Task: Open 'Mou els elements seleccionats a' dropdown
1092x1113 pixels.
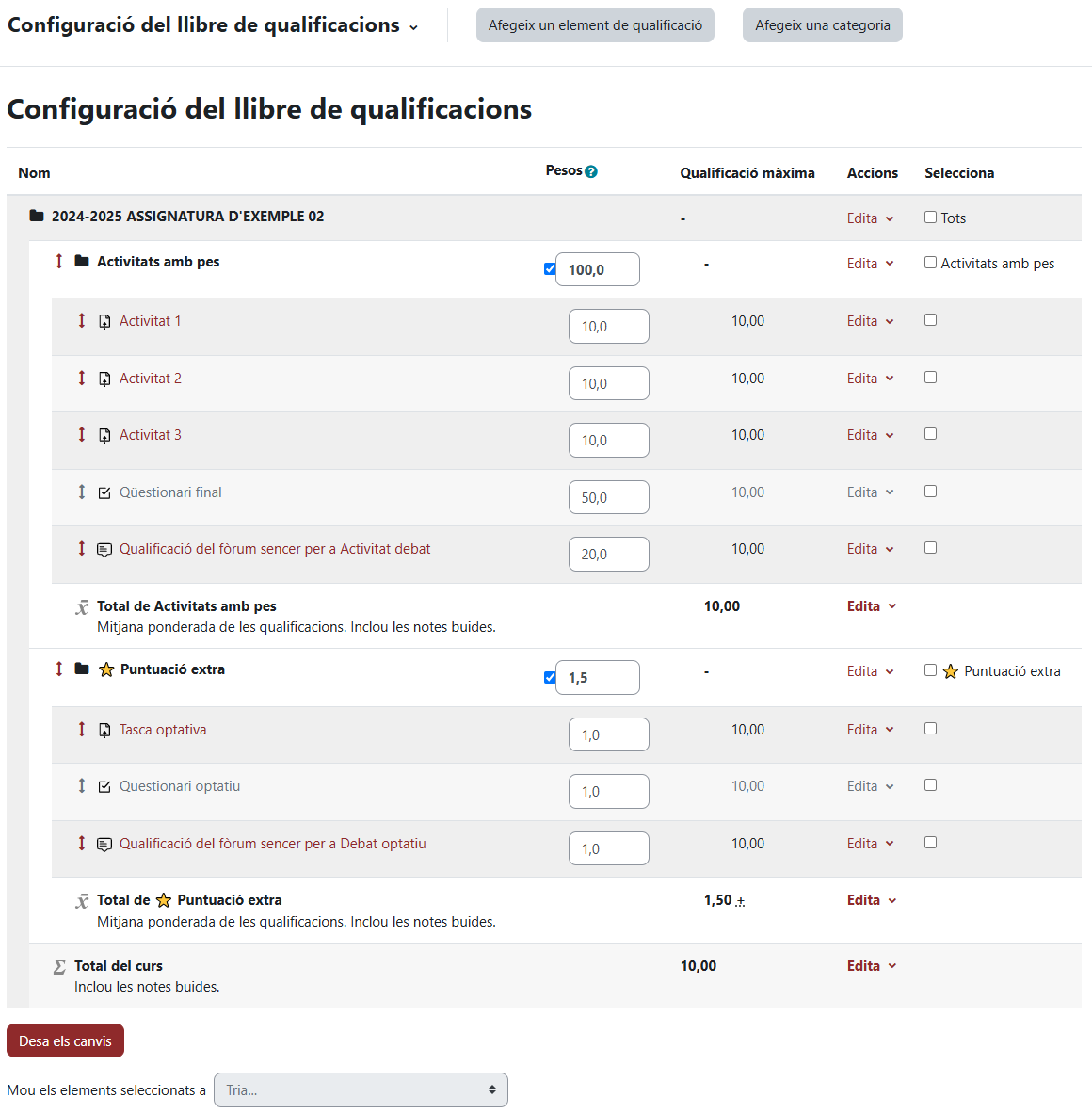Action: 361,1090
